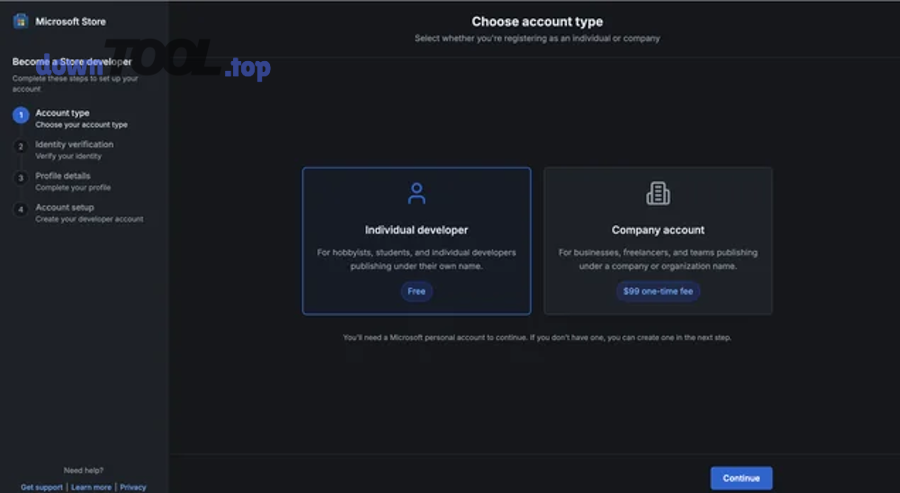
Task: Click step 2 circle for Identity verification
Action: [x=21, y=146]
